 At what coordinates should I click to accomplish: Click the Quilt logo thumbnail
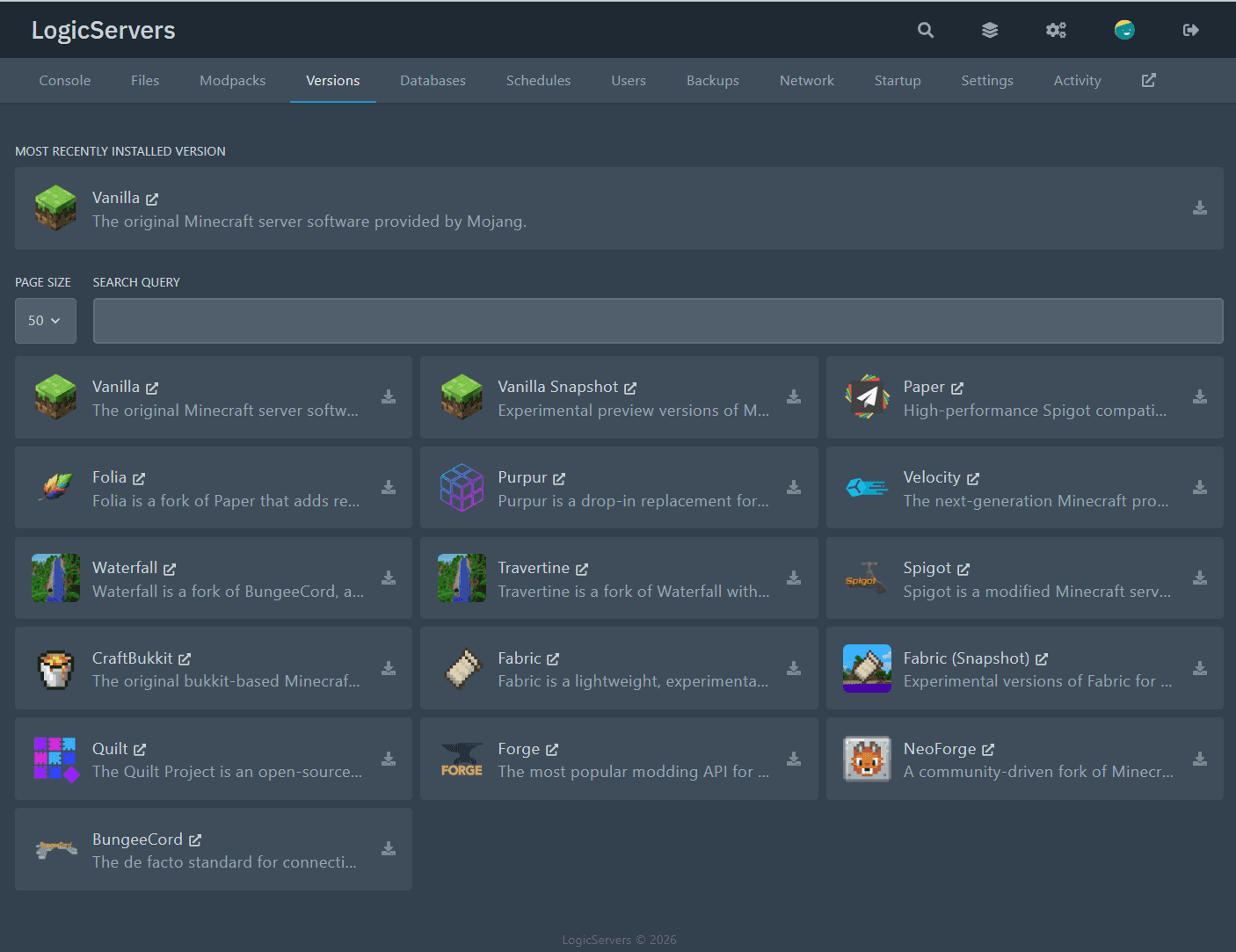(x=56, y=759)
